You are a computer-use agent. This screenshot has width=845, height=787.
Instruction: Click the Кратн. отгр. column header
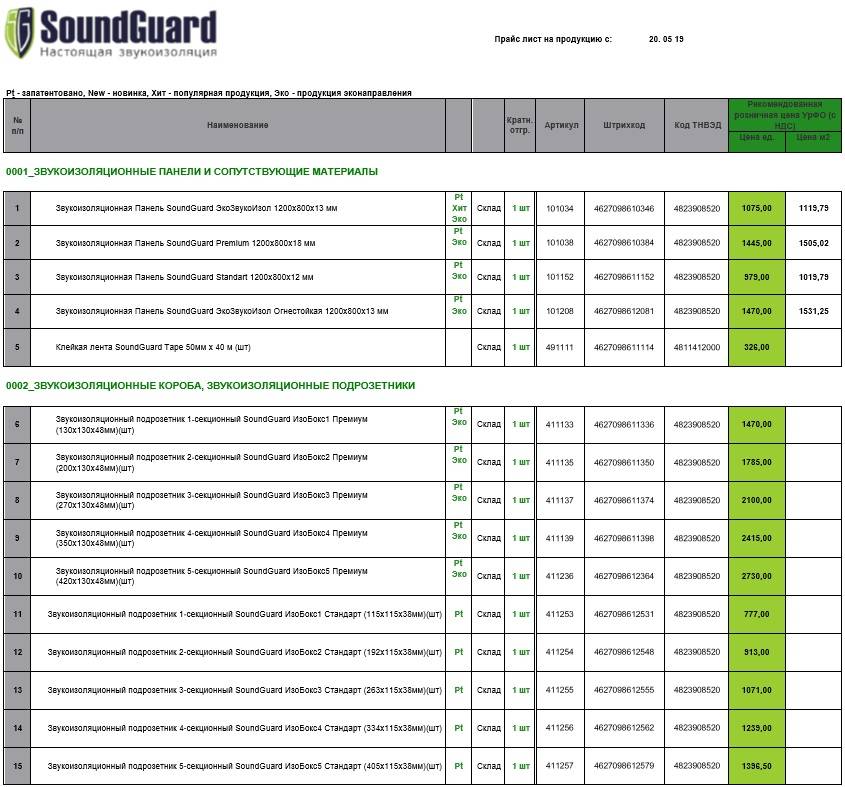[520, 125]
